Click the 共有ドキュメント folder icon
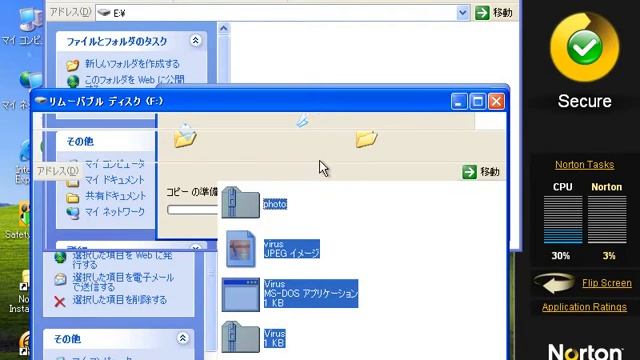 coord(73,198)
